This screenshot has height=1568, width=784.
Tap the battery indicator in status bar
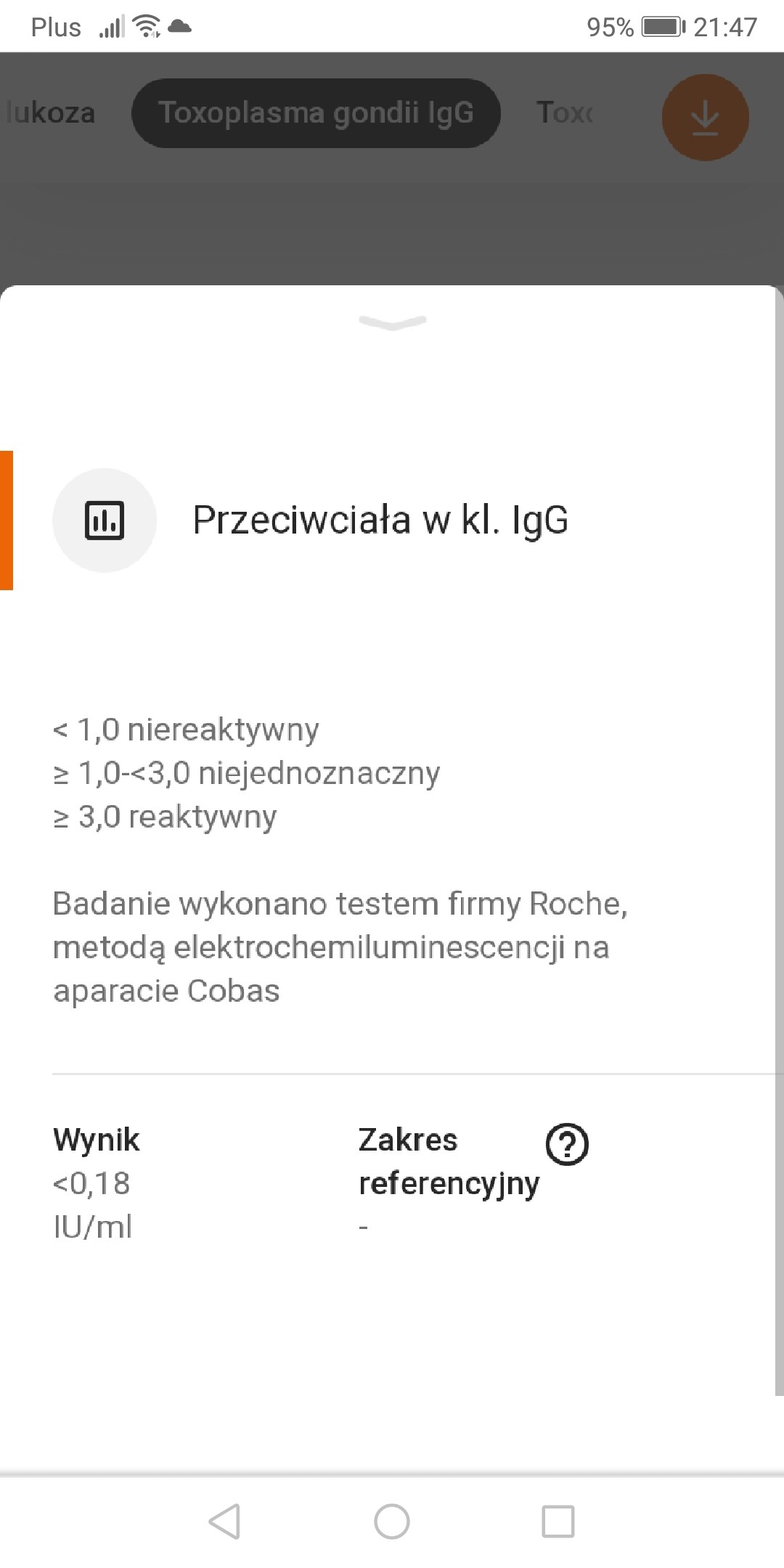[x=663, y=27]
